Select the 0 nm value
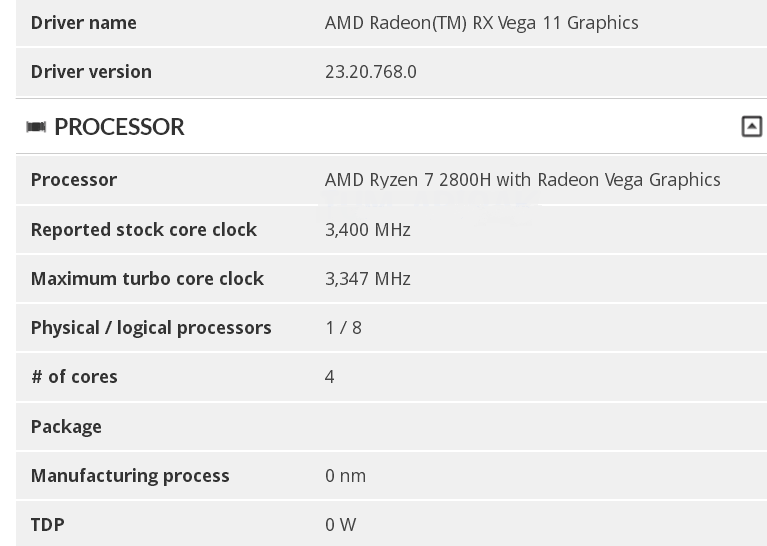 pos(345,475)
